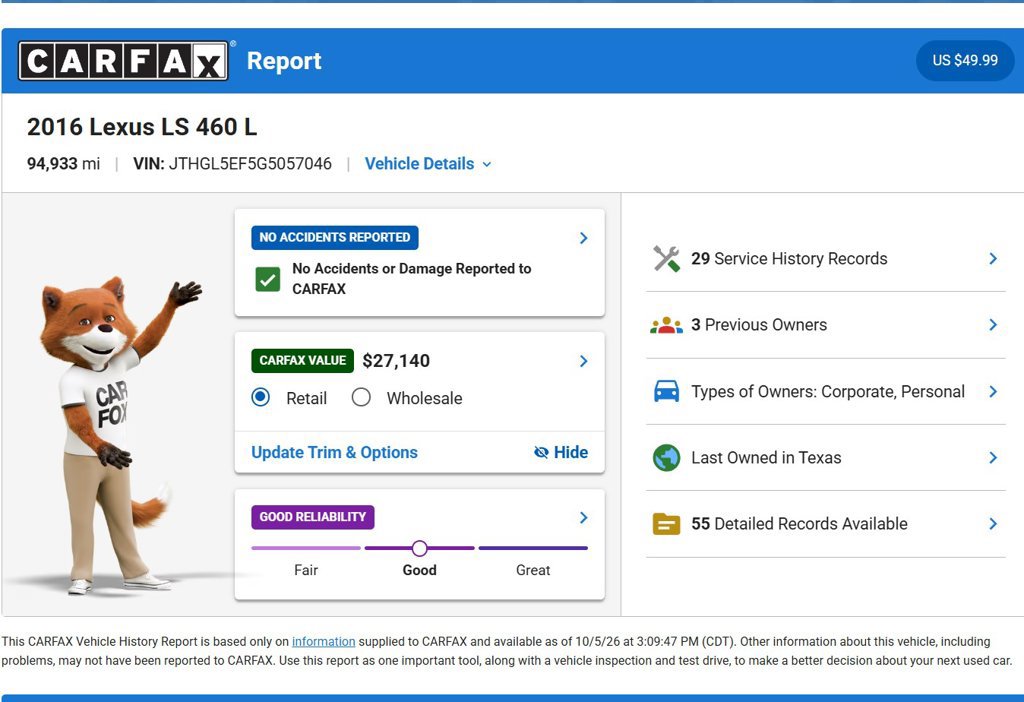Viewport: 1024px width, 702px height.
Task: Open the Last Owned in Texas chevron
Action: tap(993, 458)
